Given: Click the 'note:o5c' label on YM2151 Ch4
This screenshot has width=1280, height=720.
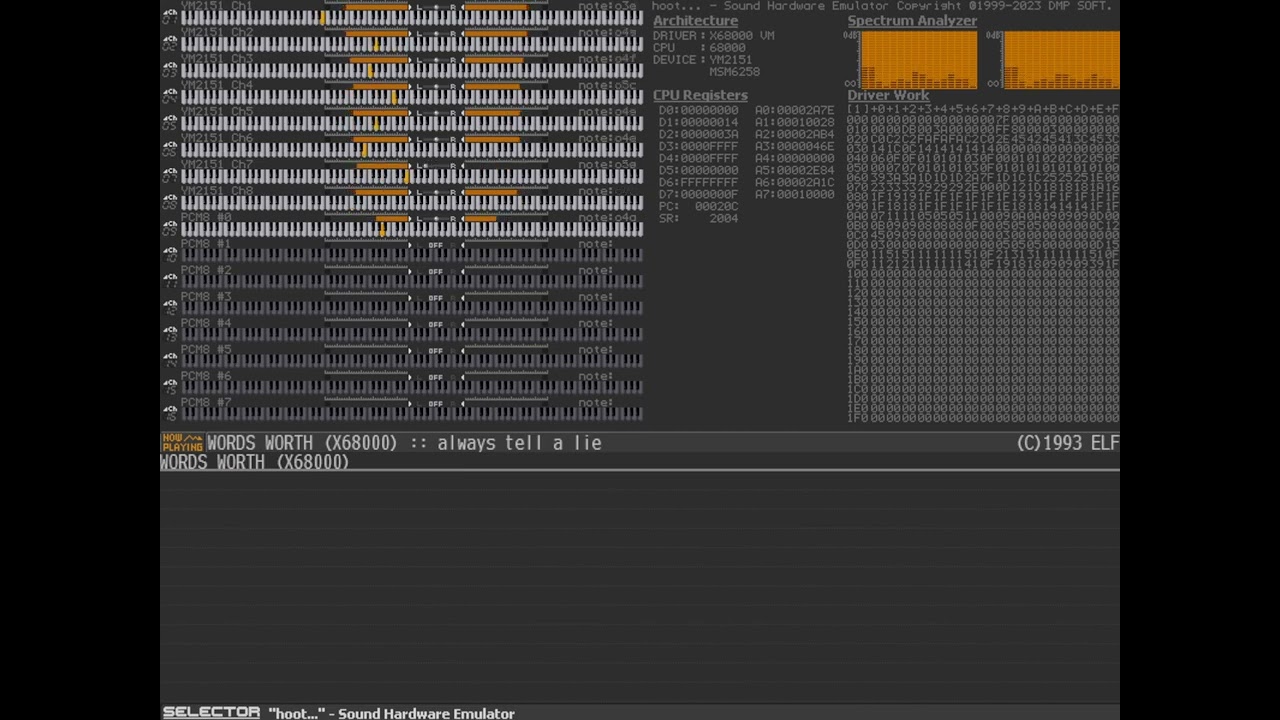Looking at the screenshot, I should click(x=607, y=85).
